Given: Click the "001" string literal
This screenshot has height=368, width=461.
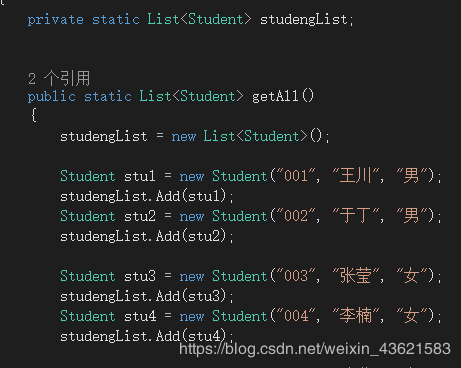Looking at the screenshot, I should click(296, 176).
